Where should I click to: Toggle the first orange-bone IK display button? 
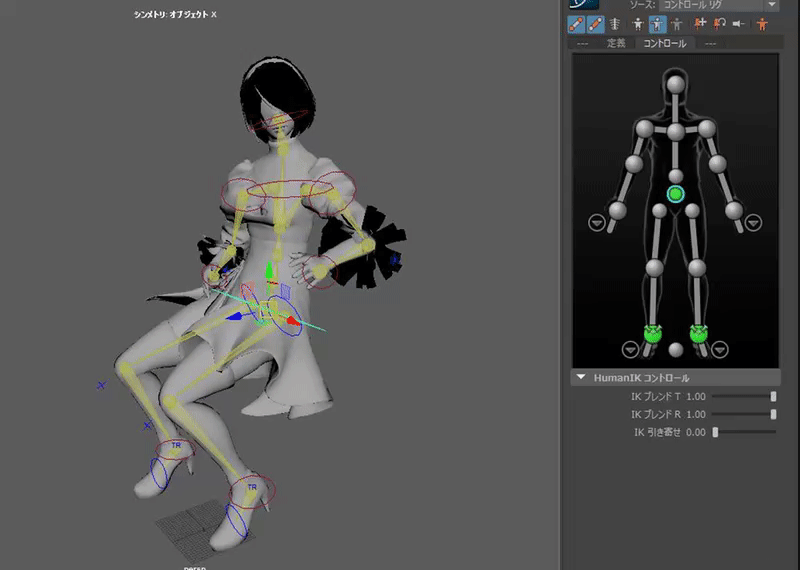578,23
